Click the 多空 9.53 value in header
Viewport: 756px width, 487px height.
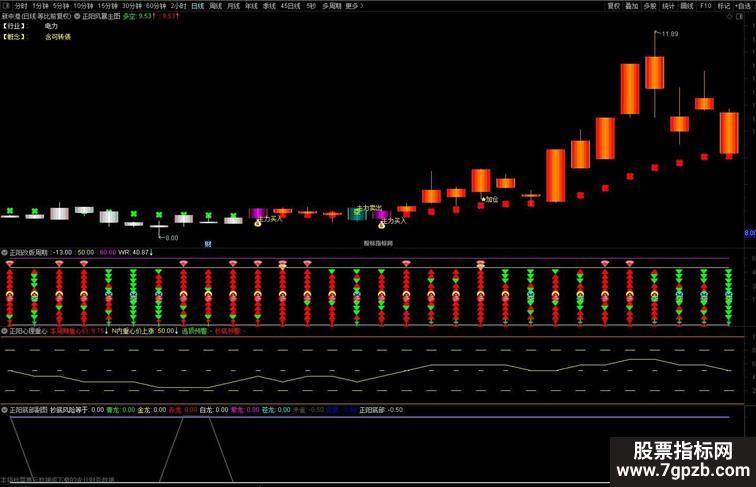(x=138, y=16)
